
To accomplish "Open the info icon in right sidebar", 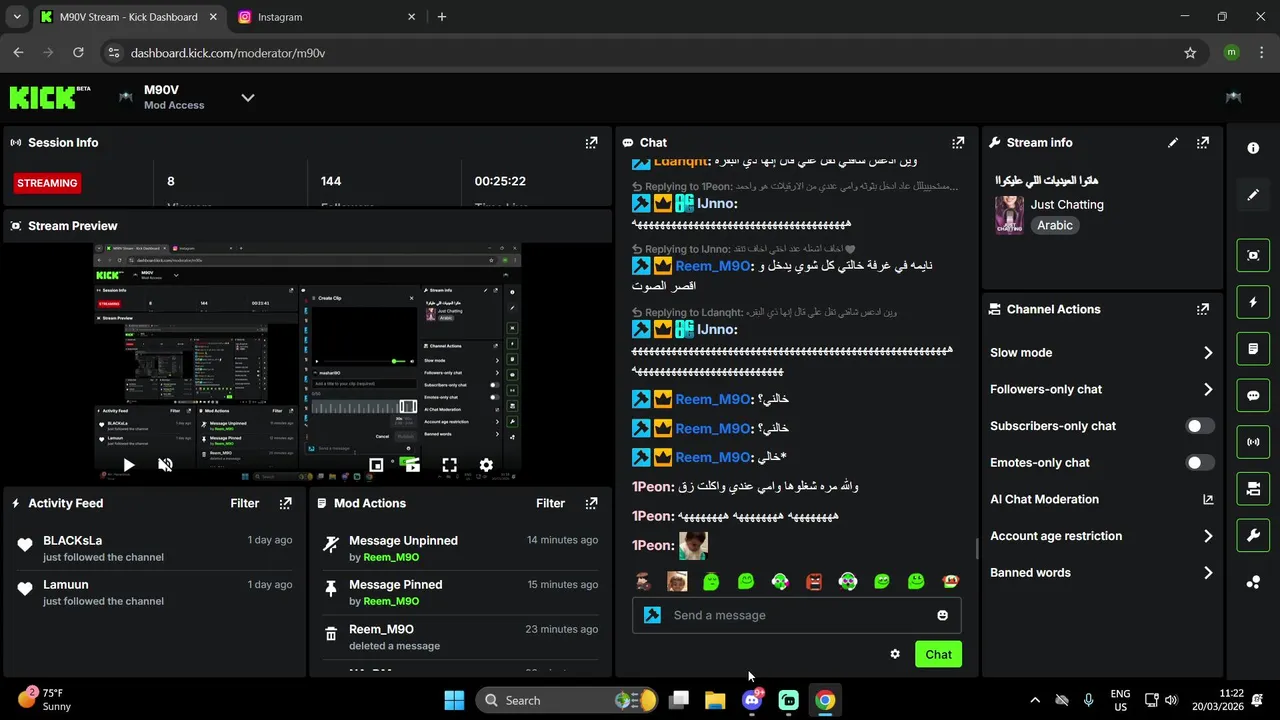I will (1253, 148).
